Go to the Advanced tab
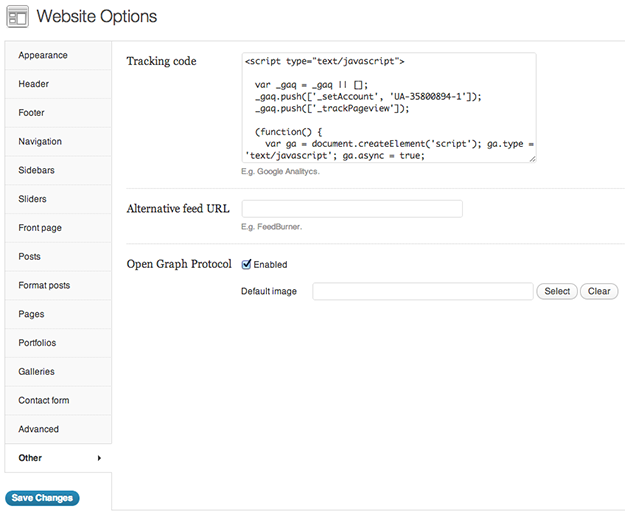 38,429
